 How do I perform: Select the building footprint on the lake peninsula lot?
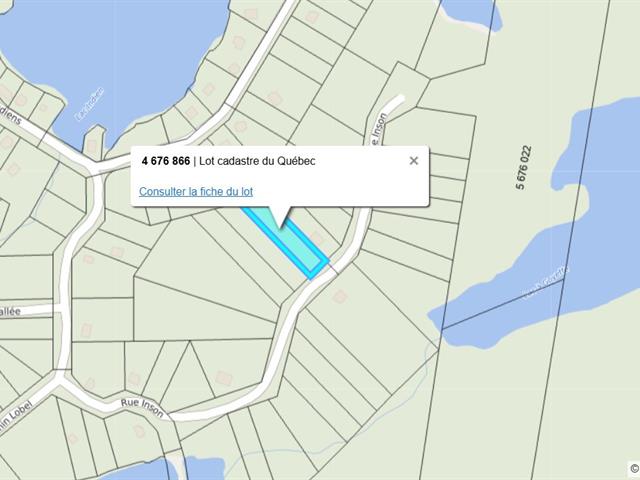92,146
